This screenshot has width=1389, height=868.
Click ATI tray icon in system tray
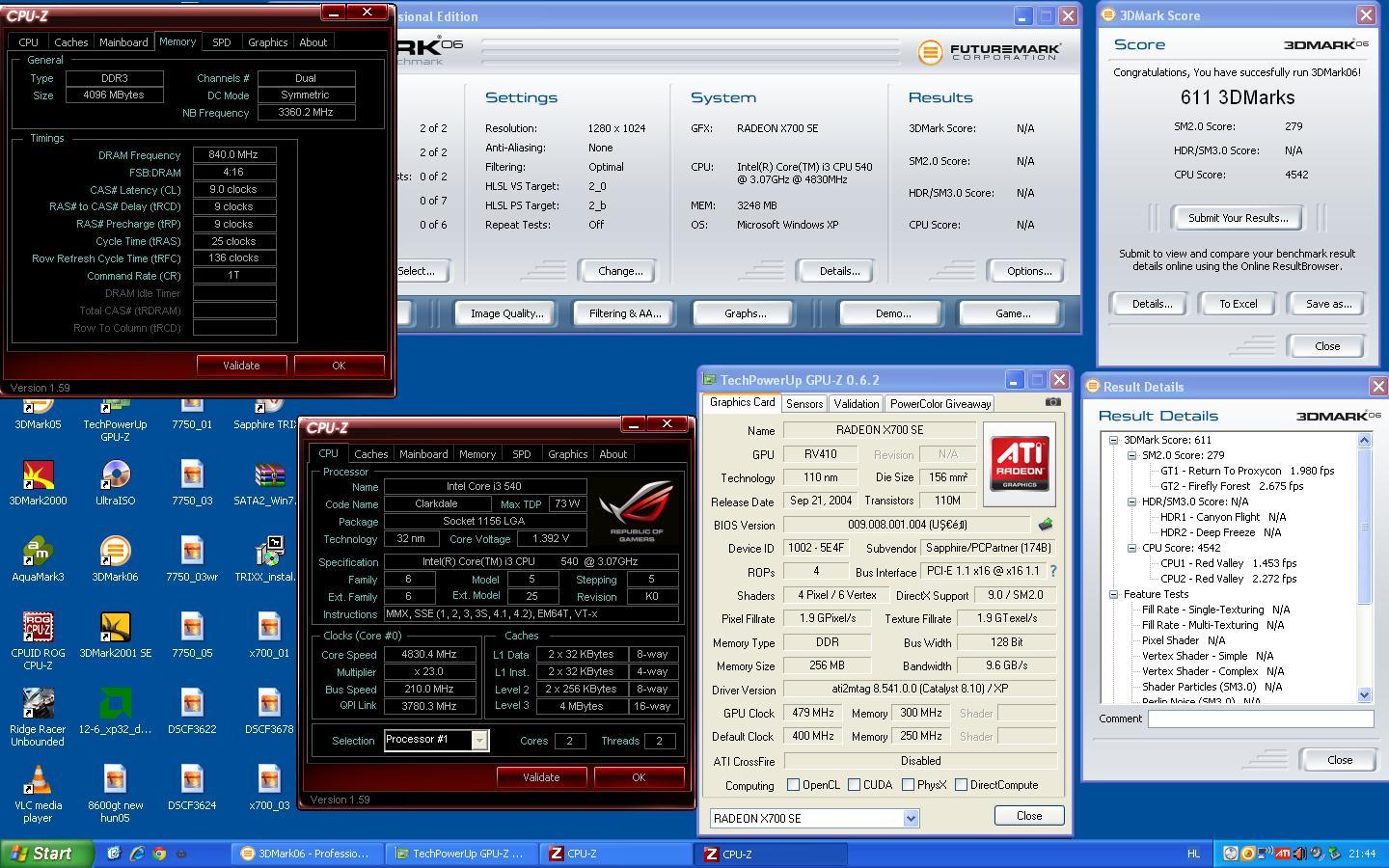[1283, 854]
